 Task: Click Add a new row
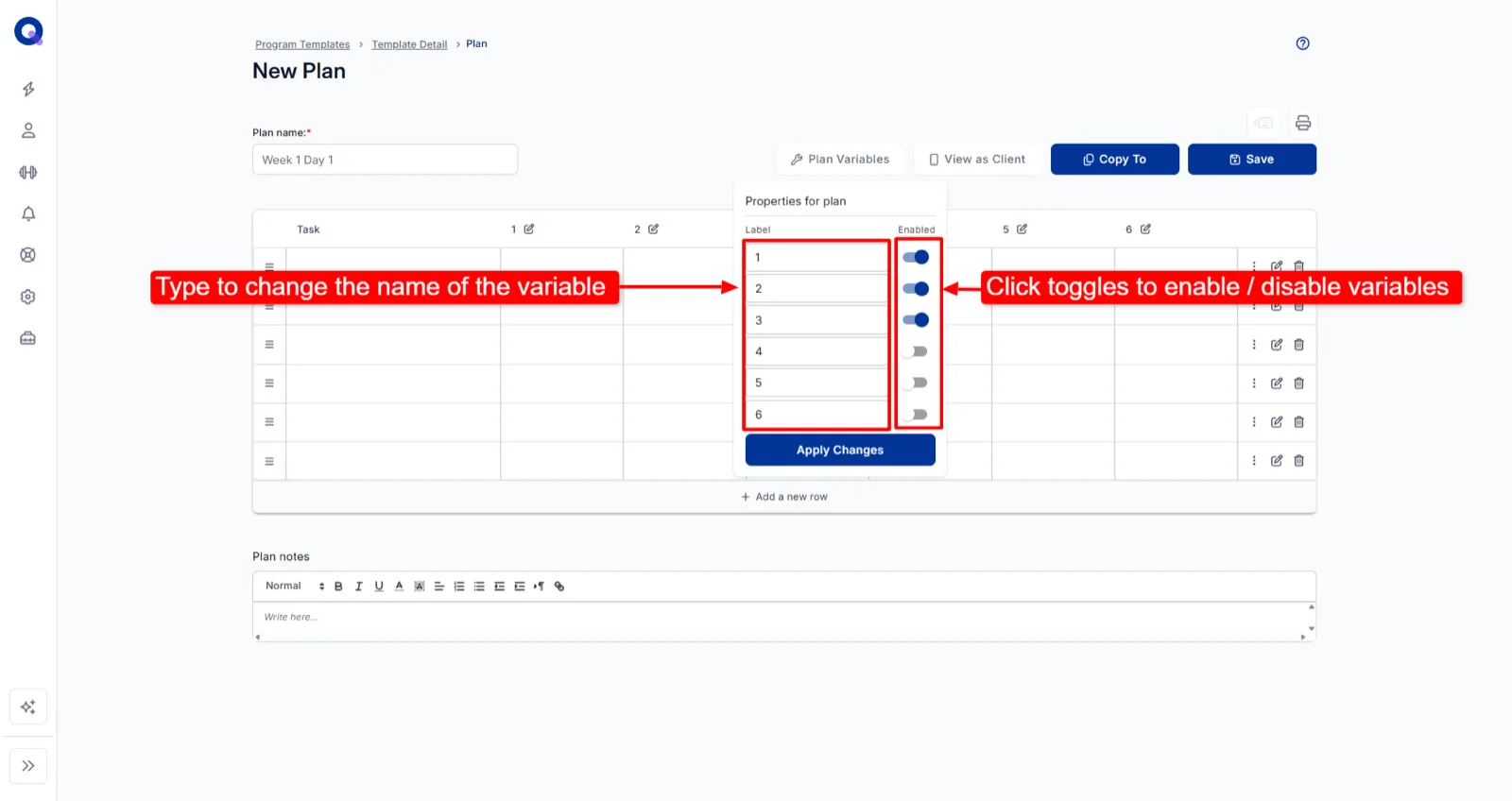(784, 497)
